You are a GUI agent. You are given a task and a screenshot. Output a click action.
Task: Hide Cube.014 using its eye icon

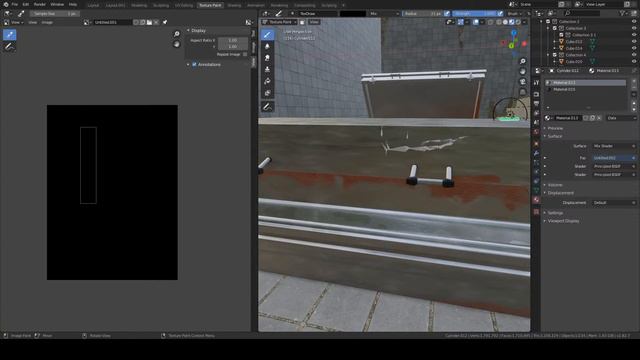coord(634,48)
